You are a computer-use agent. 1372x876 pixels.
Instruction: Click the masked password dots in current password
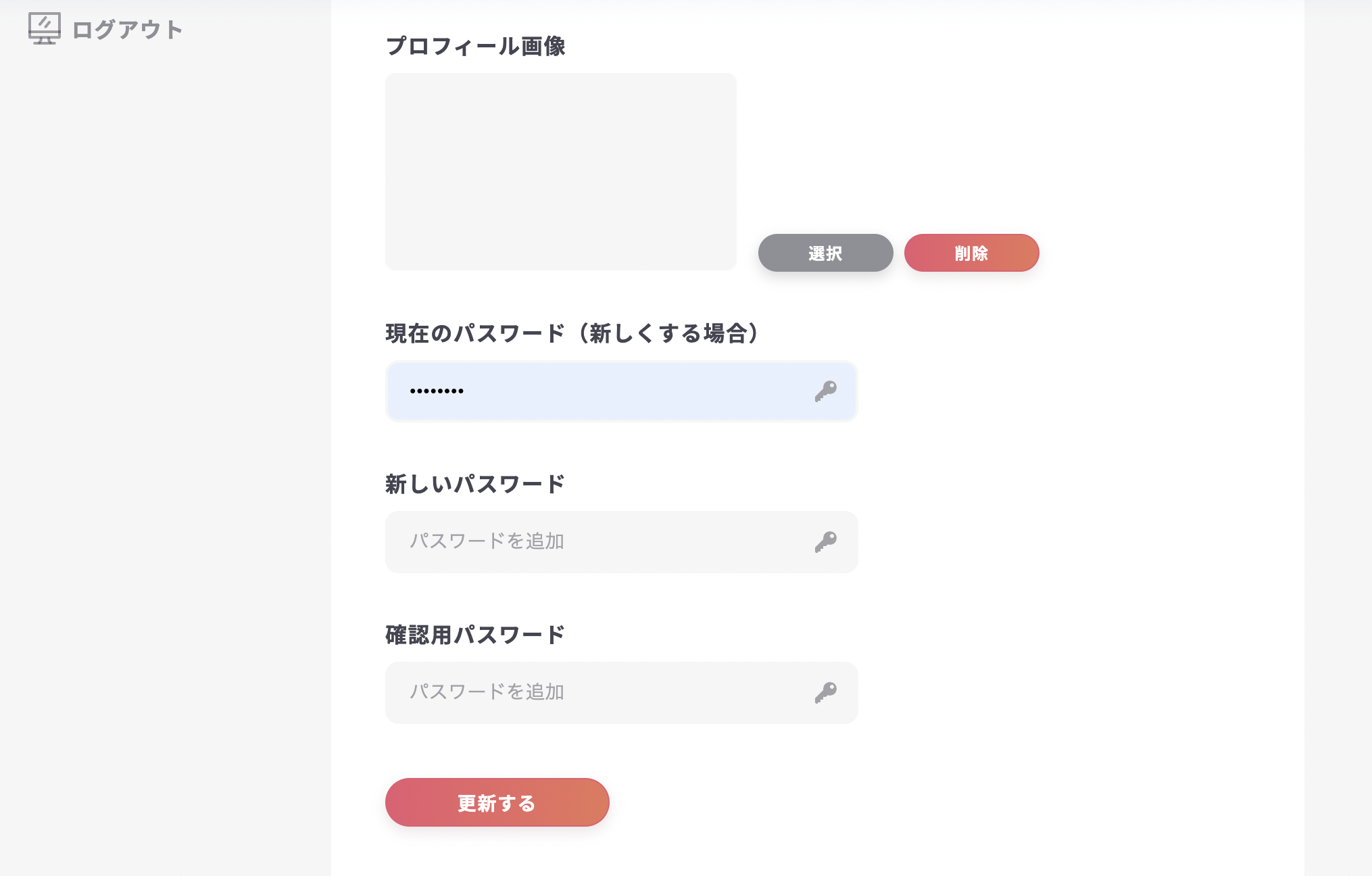437,390
